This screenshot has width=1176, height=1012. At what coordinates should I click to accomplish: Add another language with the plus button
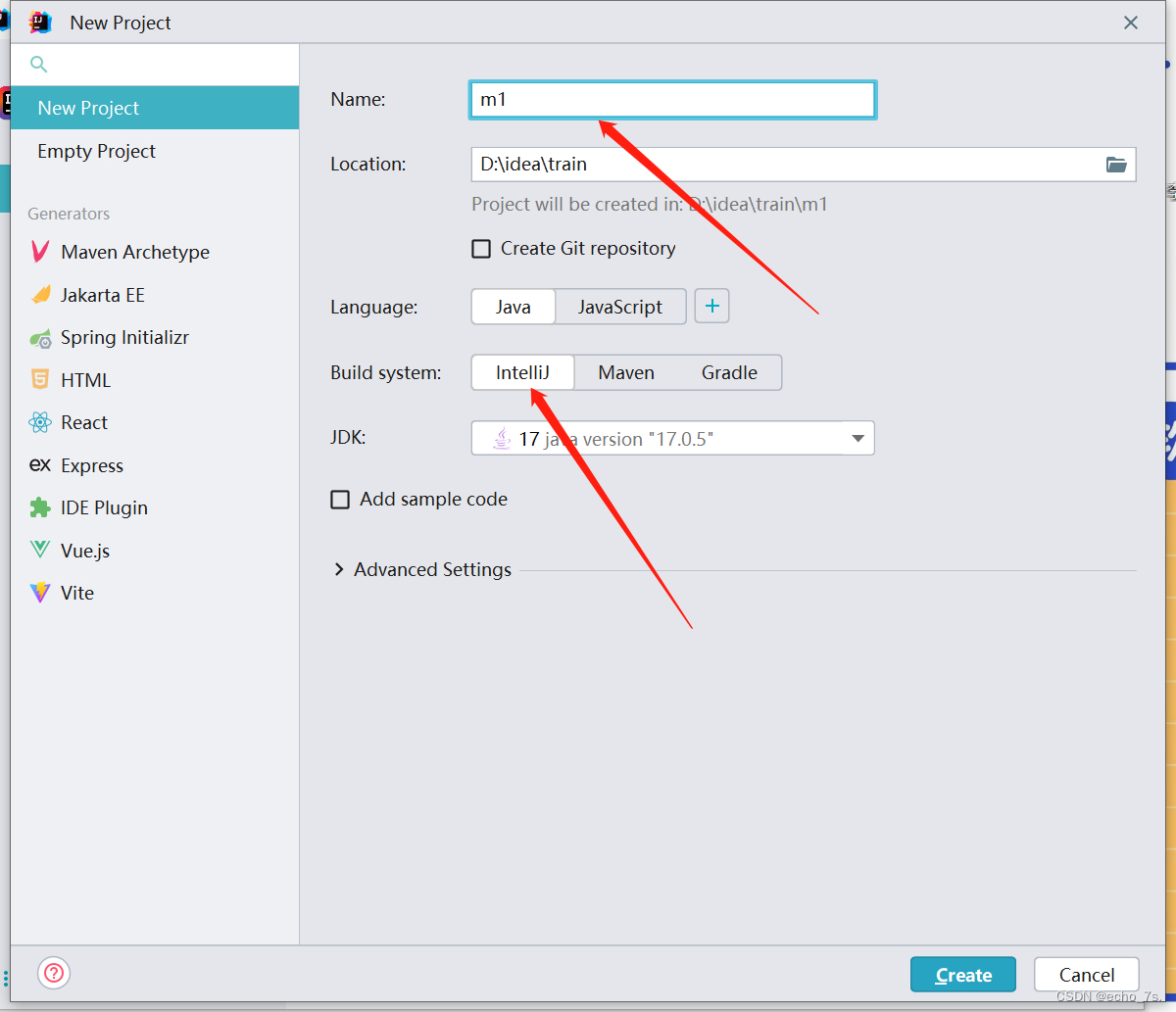(712, 307)
